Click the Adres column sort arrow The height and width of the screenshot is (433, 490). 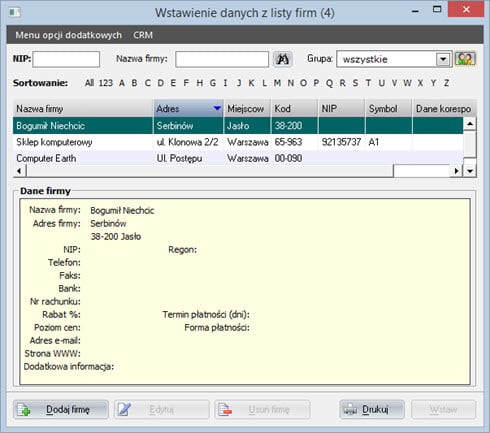click(217, 108)
